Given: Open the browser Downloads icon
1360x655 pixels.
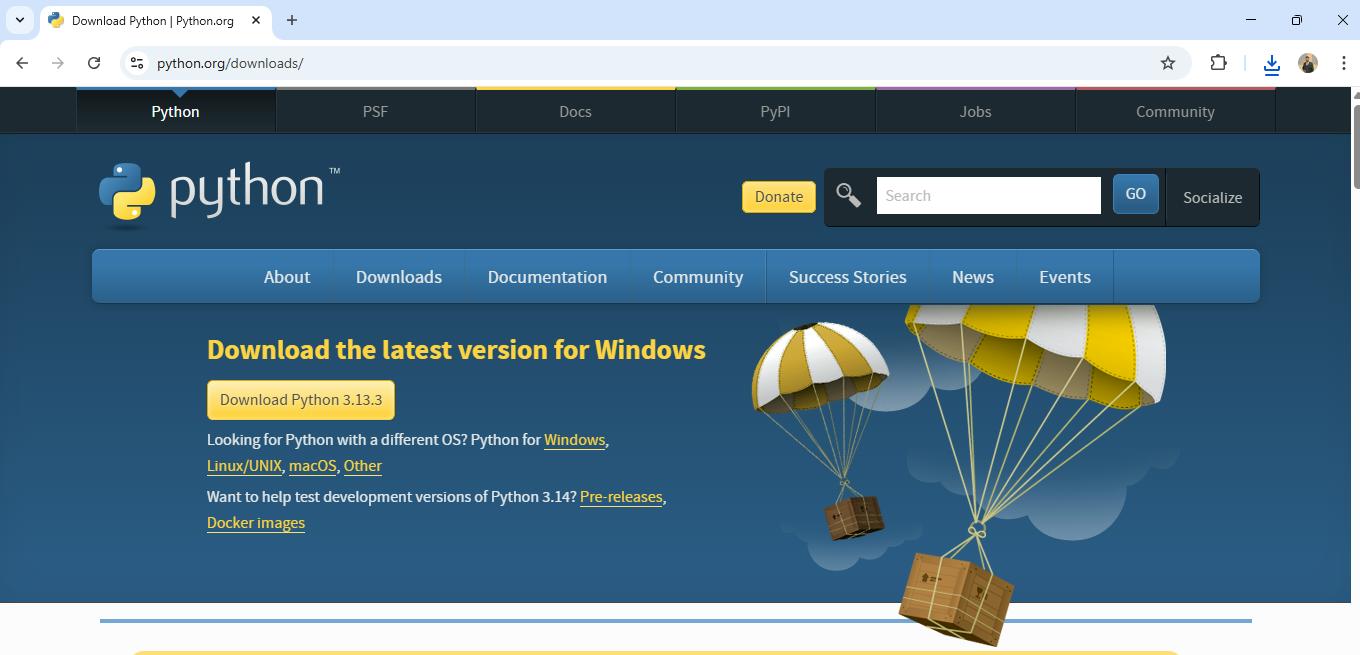Looking at the screenshot, I should pyautogui.click(x=1271, y=64).
